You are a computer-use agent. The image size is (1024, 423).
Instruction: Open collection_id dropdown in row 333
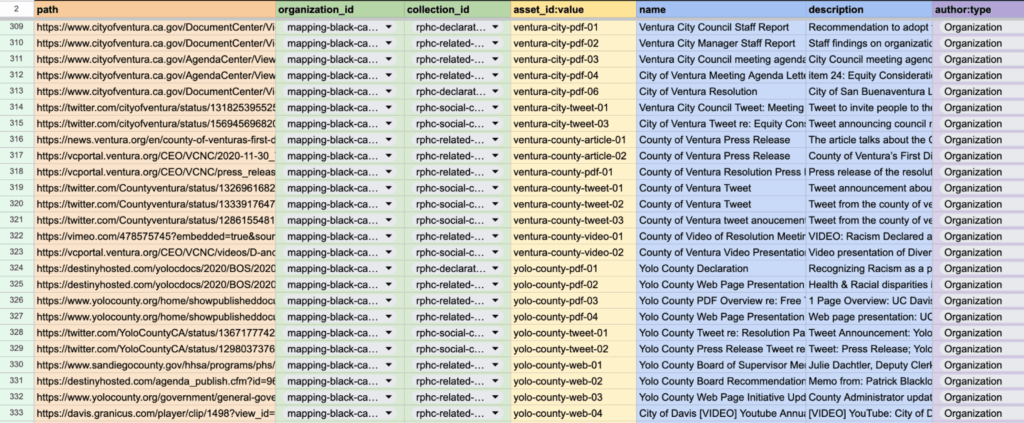point(496,413)
